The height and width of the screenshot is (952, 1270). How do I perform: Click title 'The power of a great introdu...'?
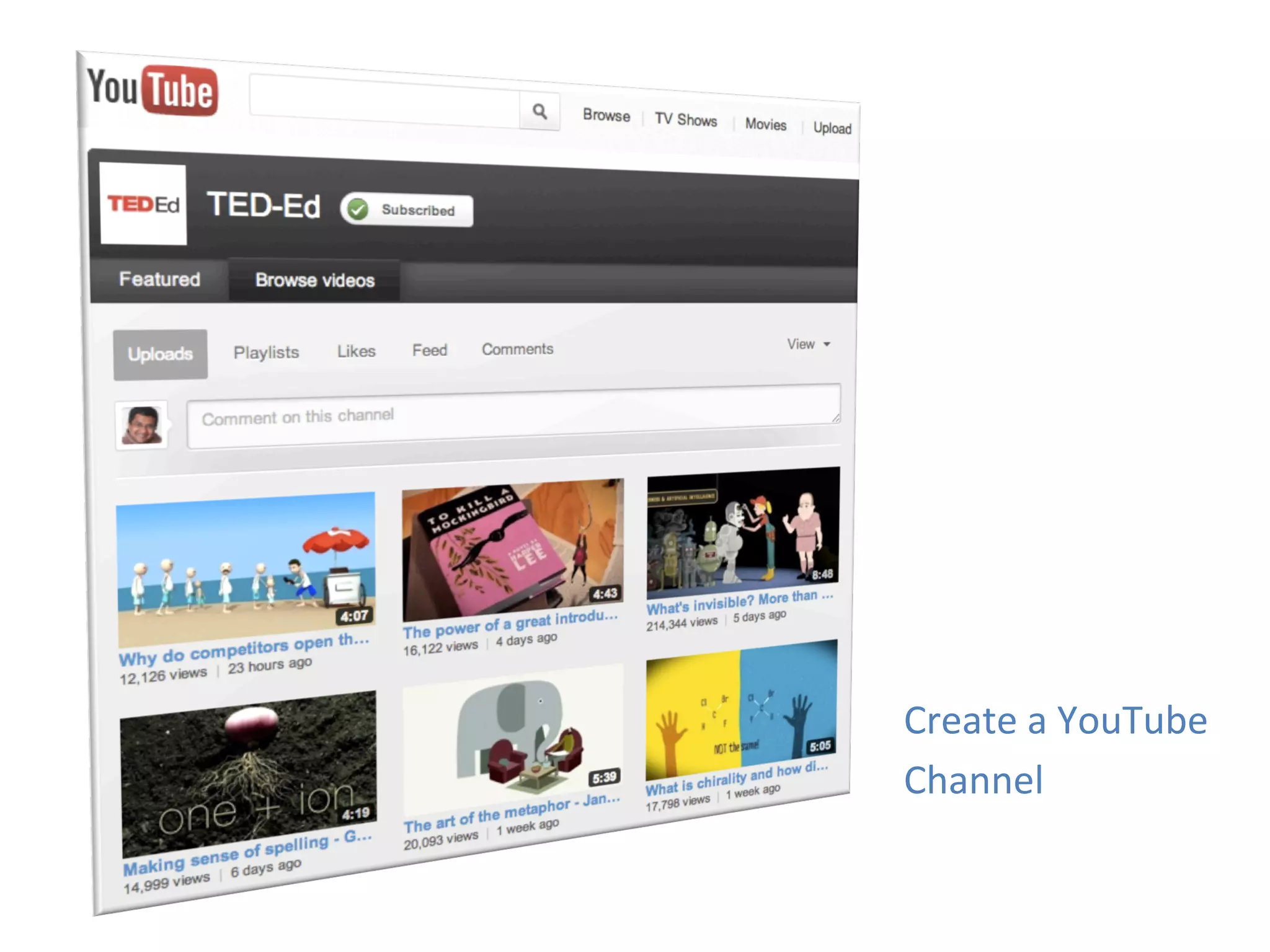click(x=510, y=624)
